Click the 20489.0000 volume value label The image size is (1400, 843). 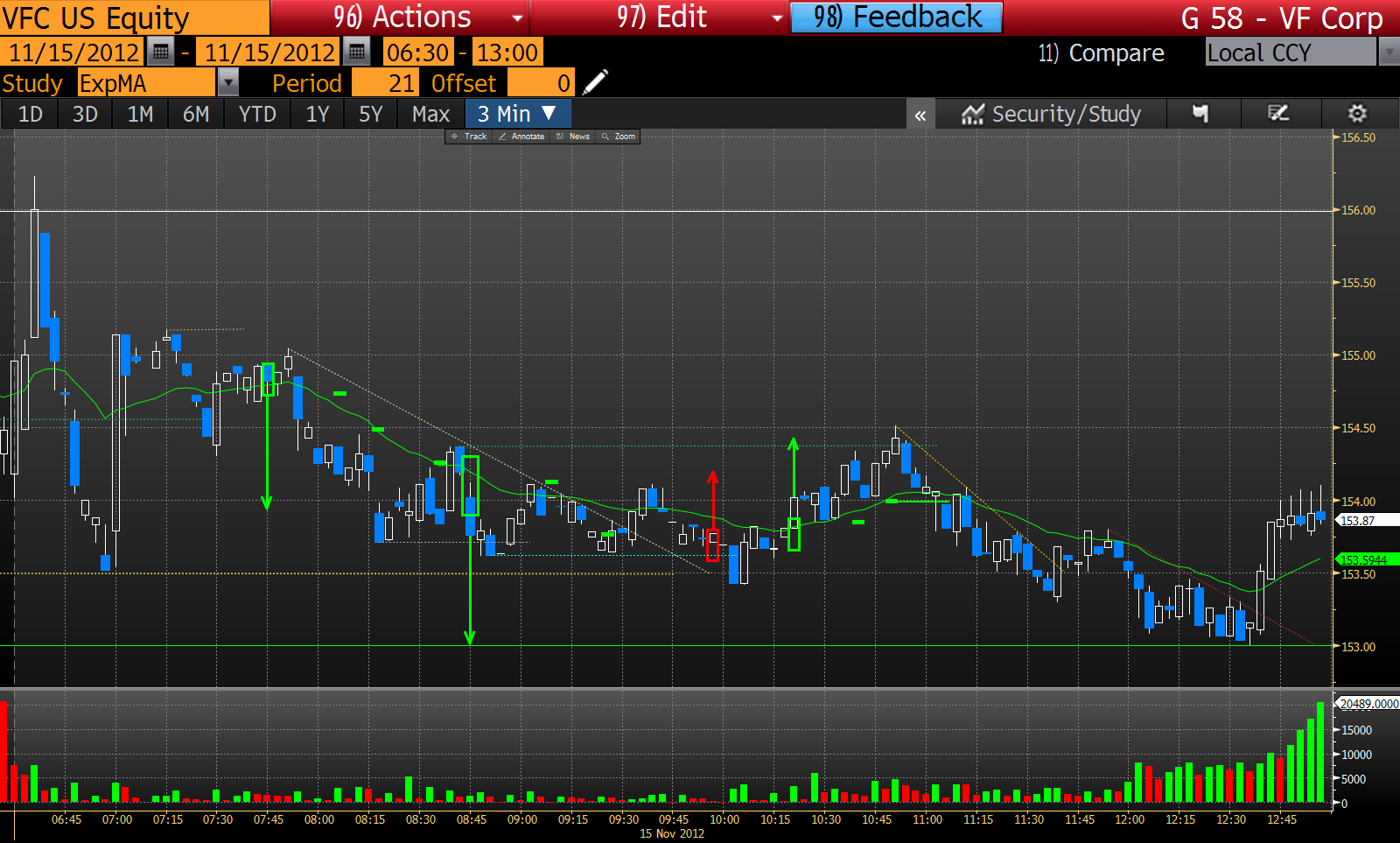1369,704
